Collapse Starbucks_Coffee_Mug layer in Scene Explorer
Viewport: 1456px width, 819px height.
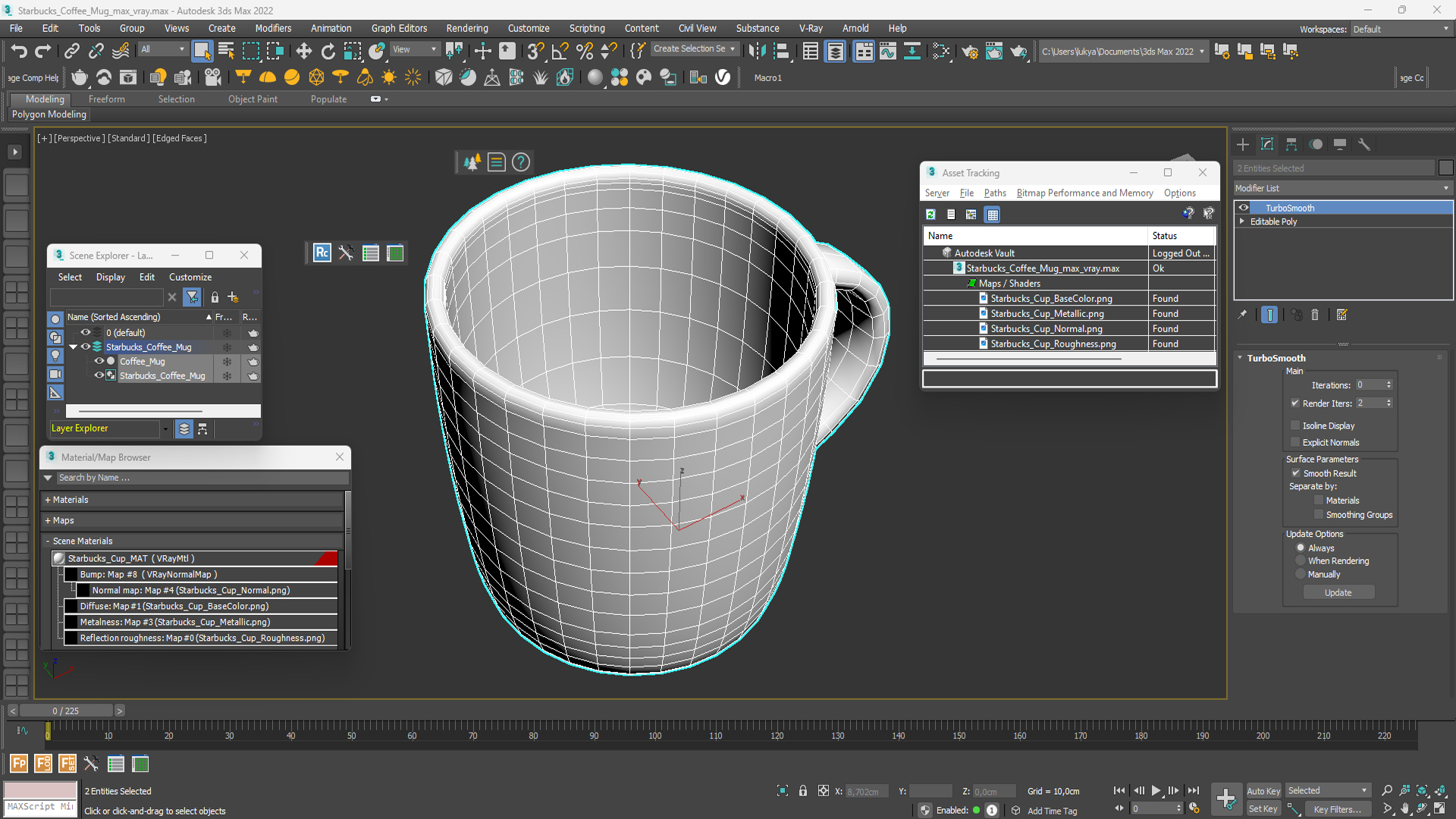point(74,347)
